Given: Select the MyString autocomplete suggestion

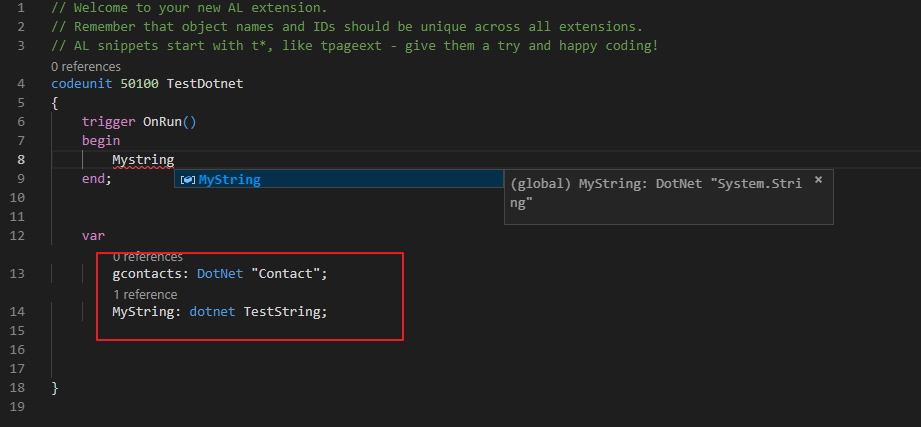Looking at the screenshot, I should 230,180.
